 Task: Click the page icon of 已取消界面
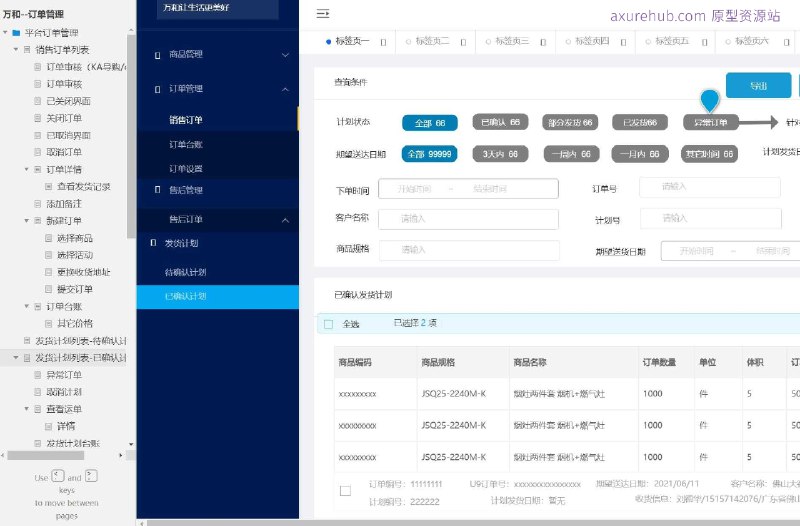coord(37,135)
